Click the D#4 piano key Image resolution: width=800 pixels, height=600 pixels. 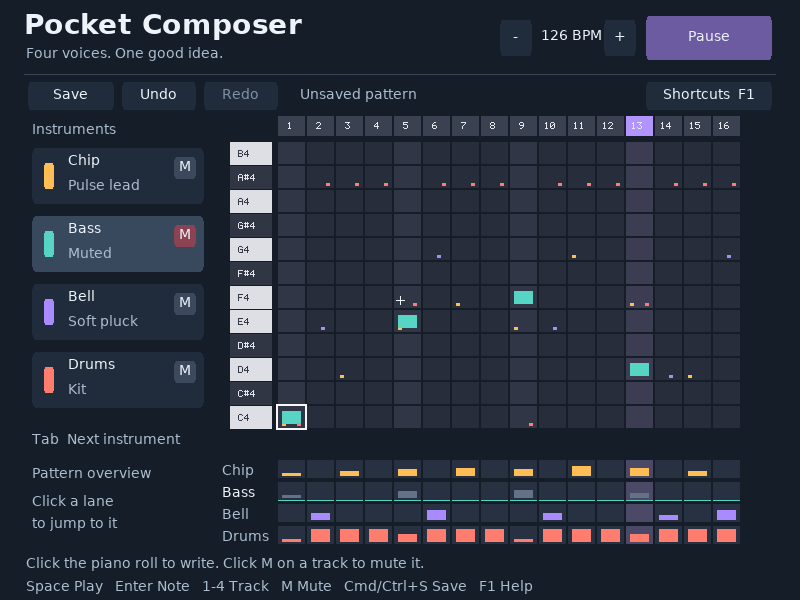251,345
